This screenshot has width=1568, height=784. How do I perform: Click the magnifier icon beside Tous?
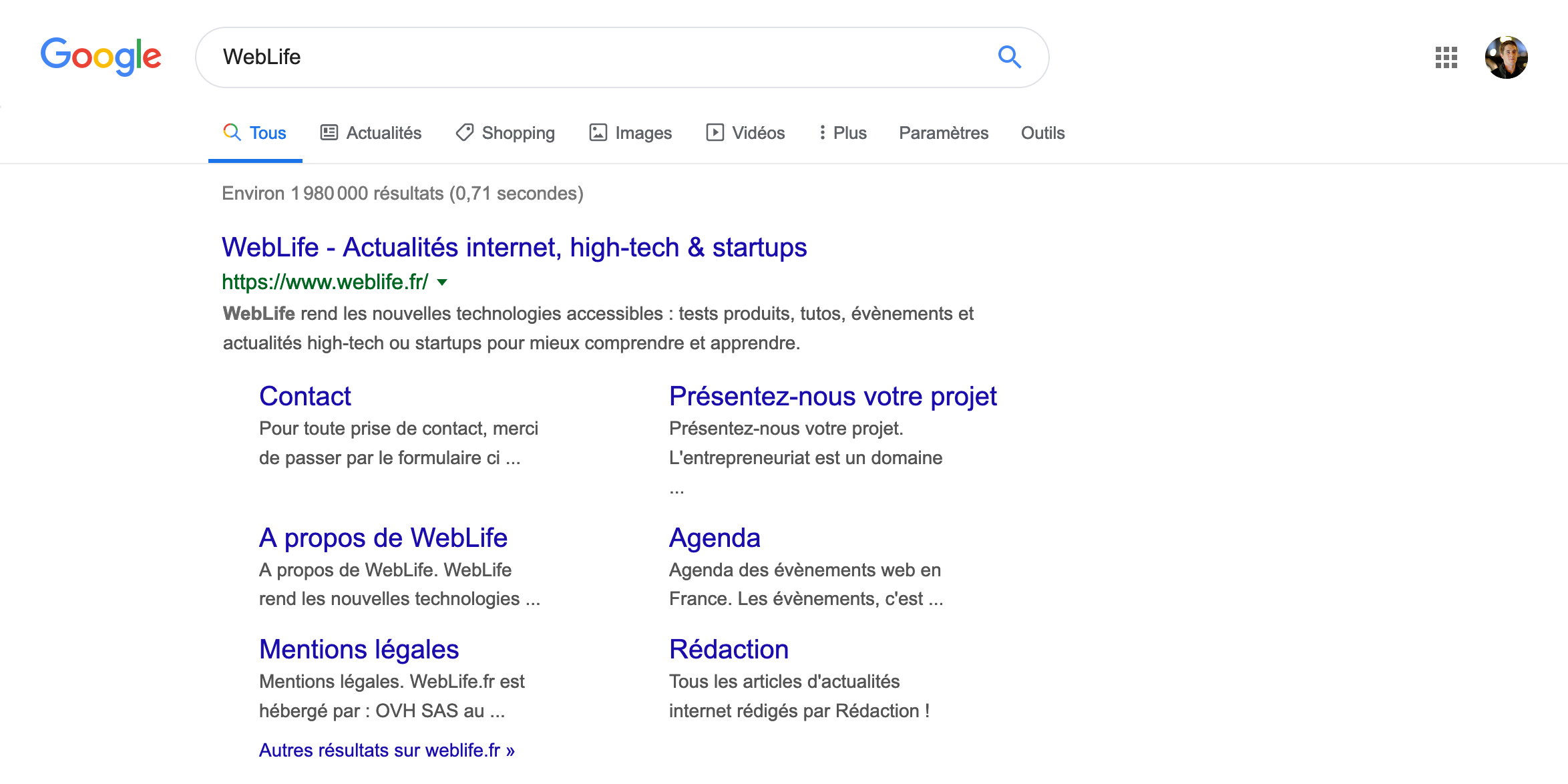(x=232, y=132)
